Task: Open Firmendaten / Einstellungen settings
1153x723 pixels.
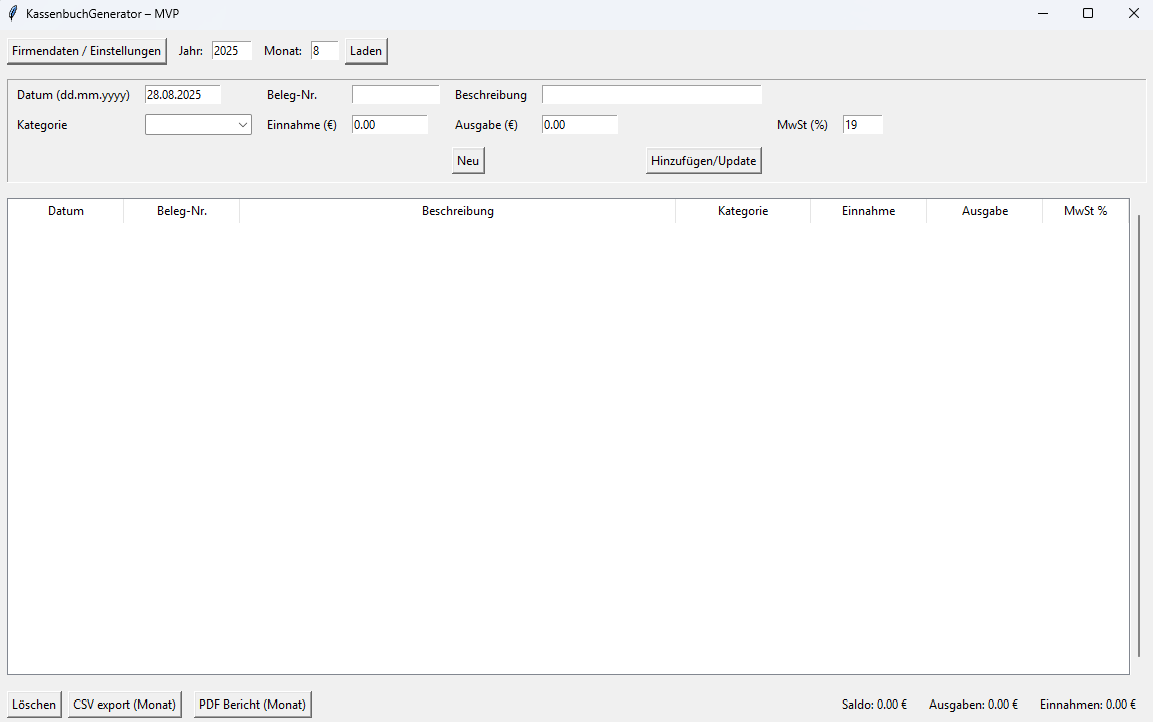Action: [x=86, y=51]
